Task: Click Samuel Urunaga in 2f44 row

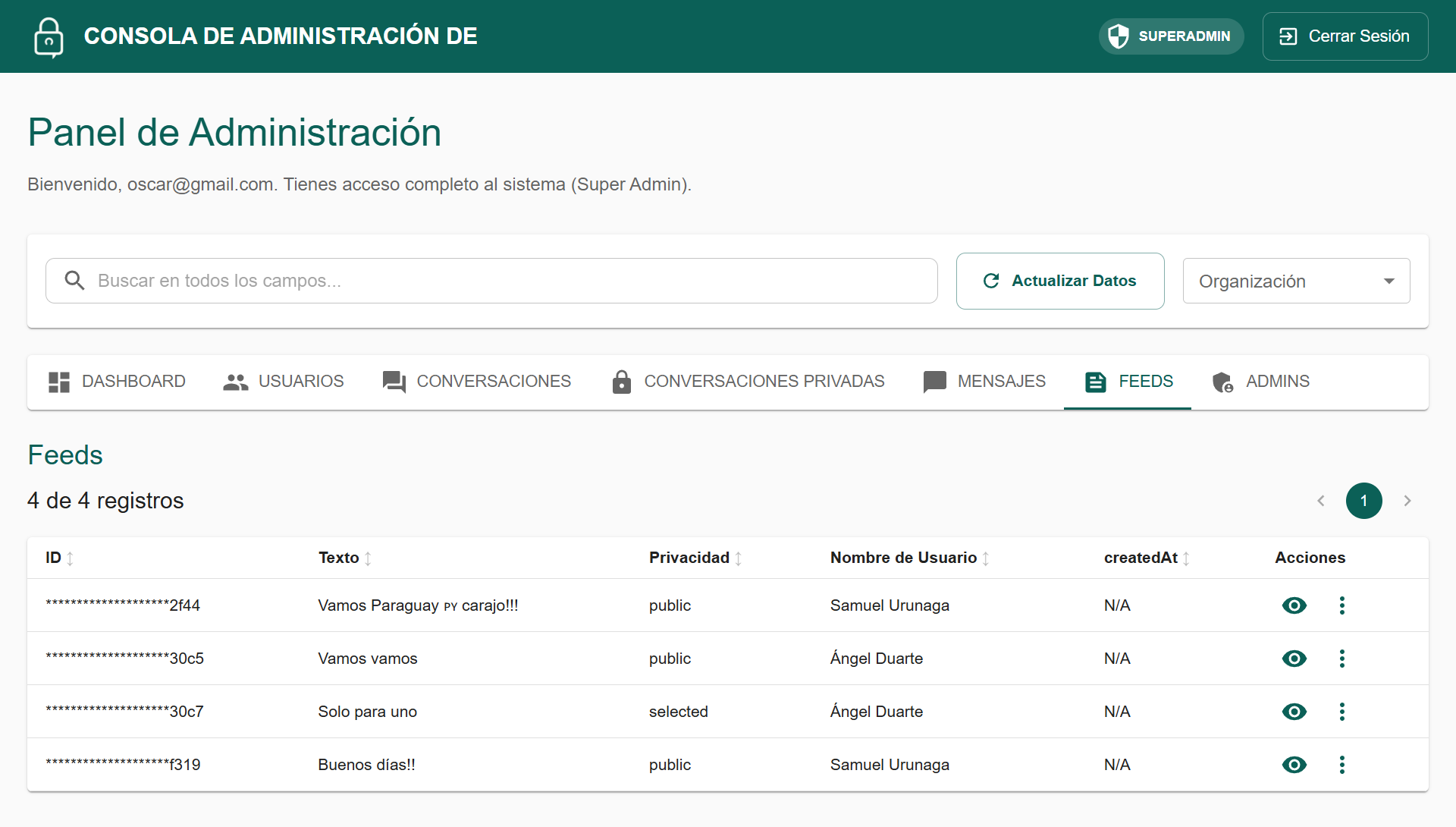Action: pyautogui.click(x=890, y=605)
